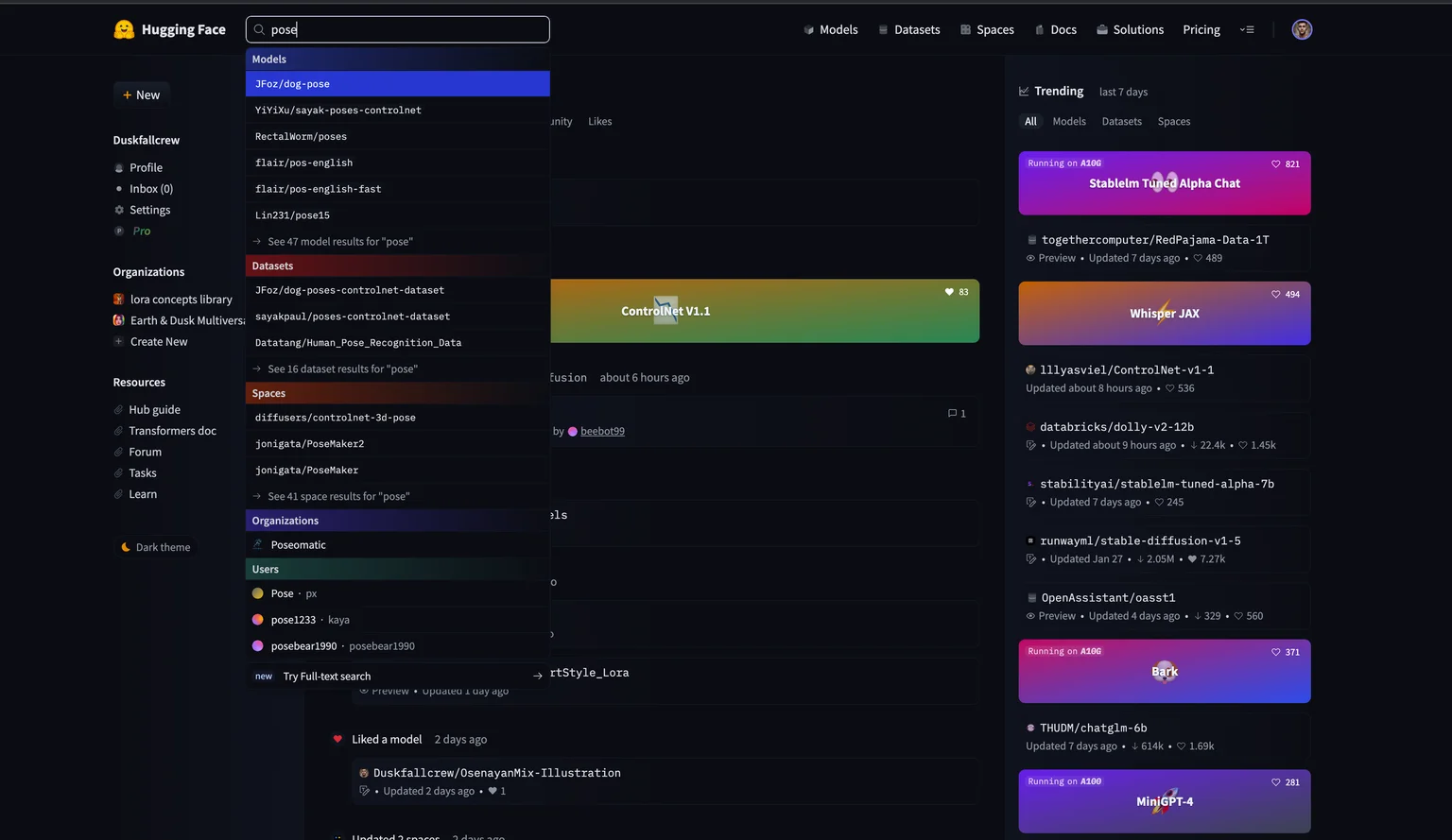
Task: Click the trending chart icon
Action: pyautogui.click(x=1024, y=92)
